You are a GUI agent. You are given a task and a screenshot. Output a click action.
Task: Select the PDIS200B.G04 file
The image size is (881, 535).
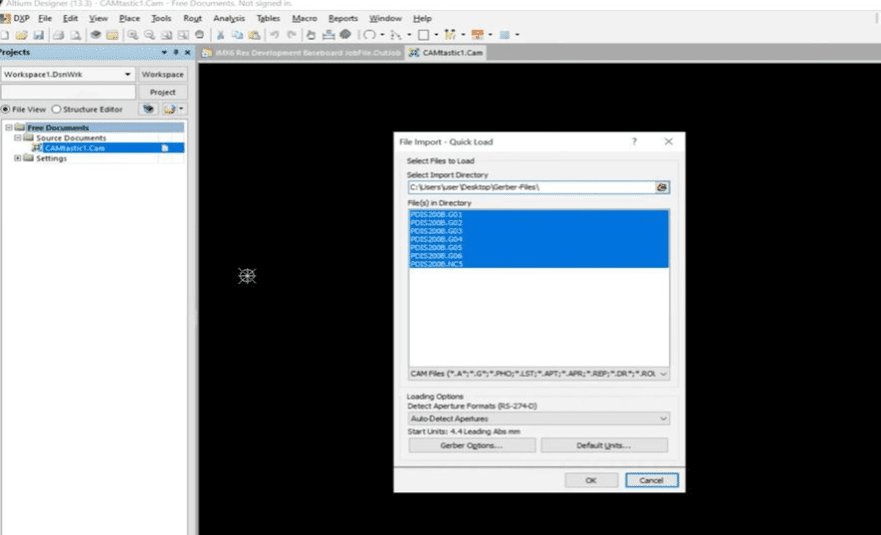pos(437,239)
